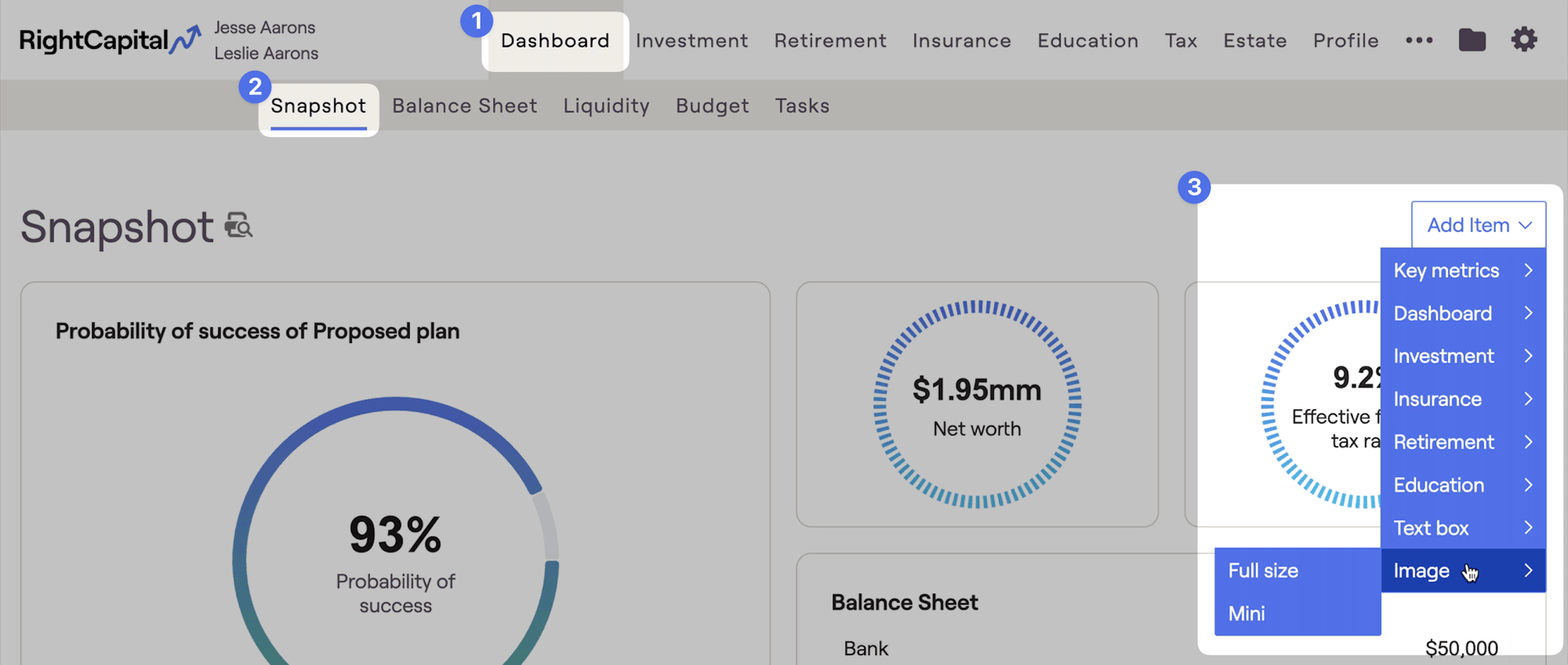Click the Bank row label
This screenshot has width=1568, height=665.
pos(866,649)
